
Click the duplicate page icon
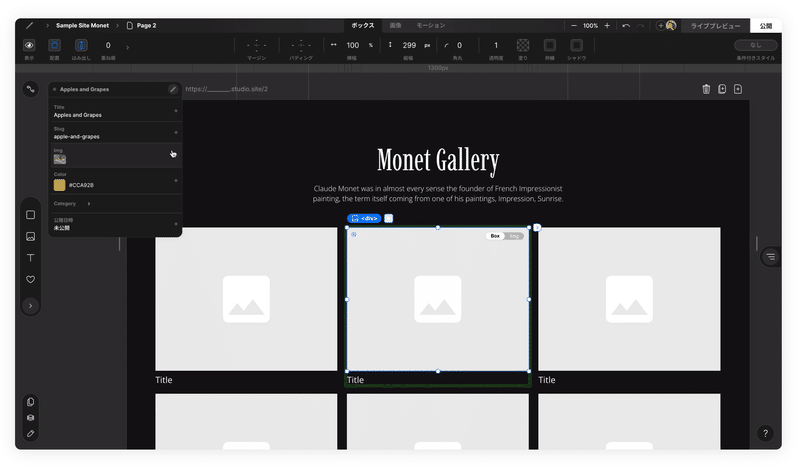point(722,89)
